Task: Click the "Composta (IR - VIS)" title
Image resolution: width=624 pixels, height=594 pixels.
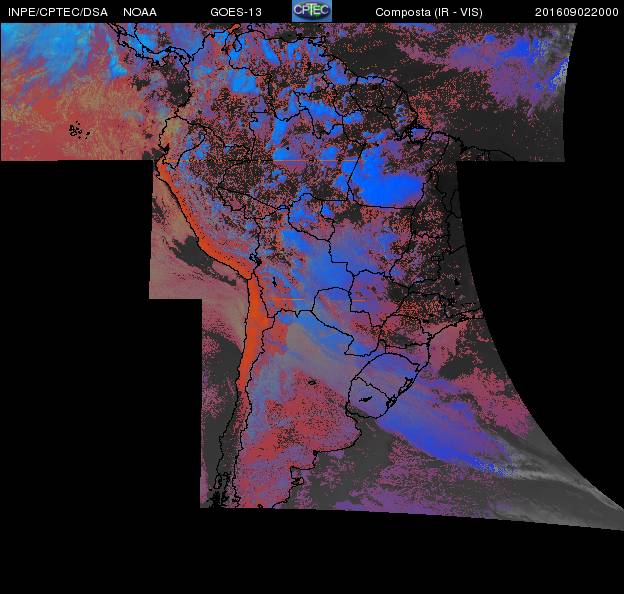Action: (429, 12)
